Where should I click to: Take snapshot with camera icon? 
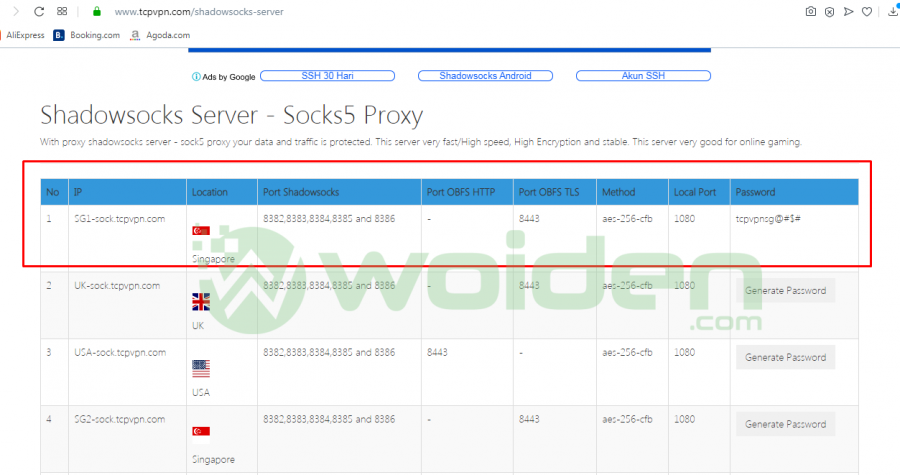click(810, 11)
